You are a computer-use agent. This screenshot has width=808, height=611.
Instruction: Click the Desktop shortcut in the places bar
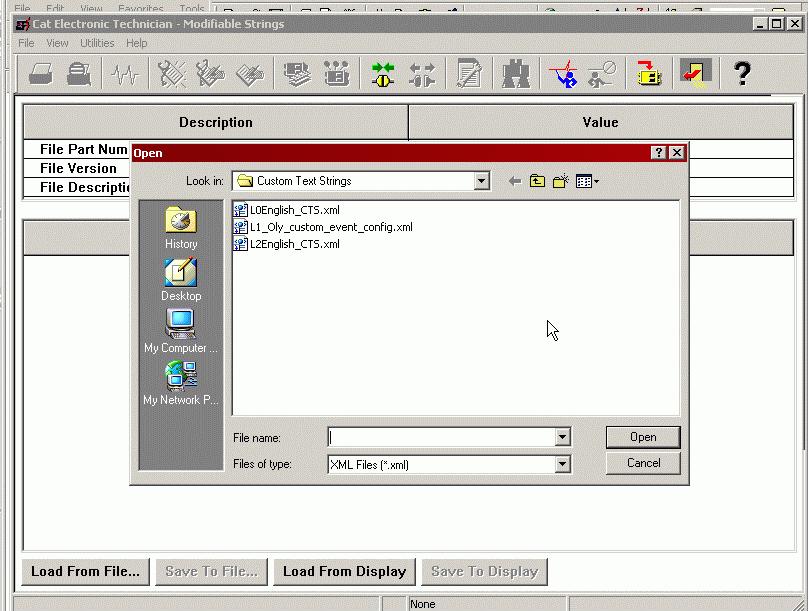(x=181, y=280)
